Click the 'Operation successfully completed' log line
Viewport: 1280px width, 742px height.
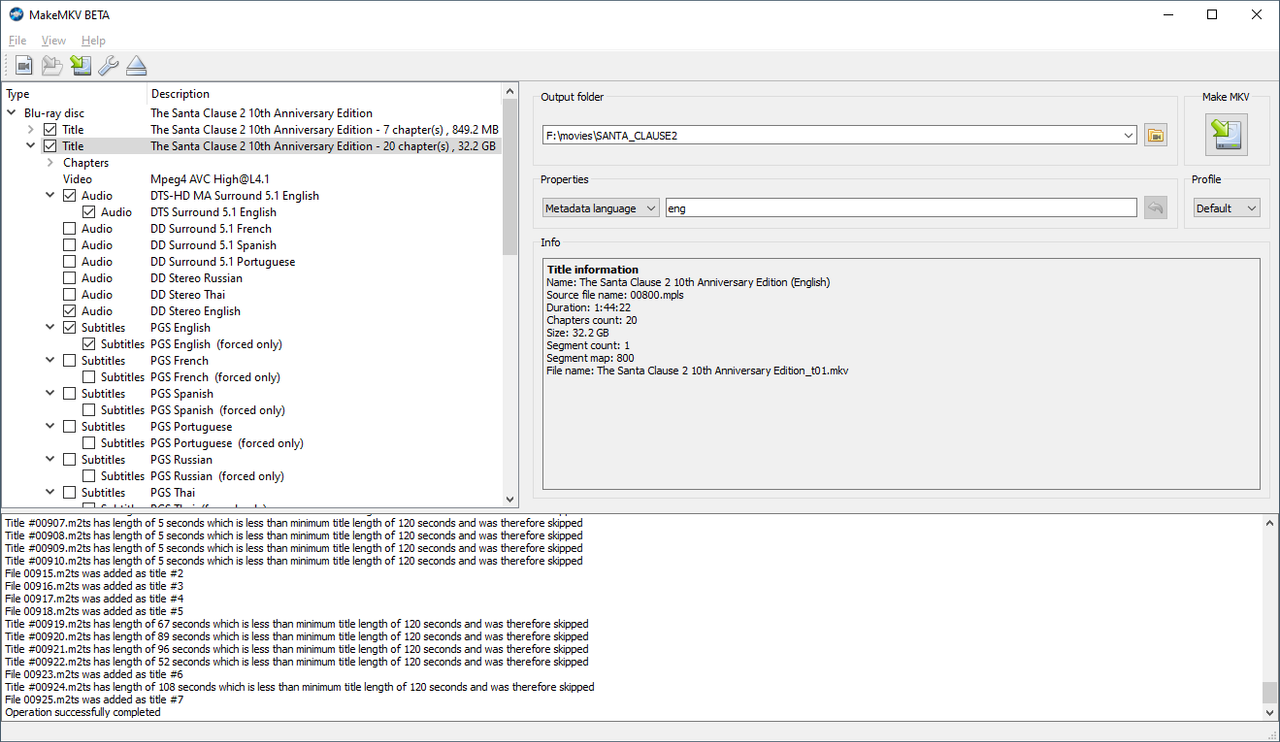(x=83, y=713)
